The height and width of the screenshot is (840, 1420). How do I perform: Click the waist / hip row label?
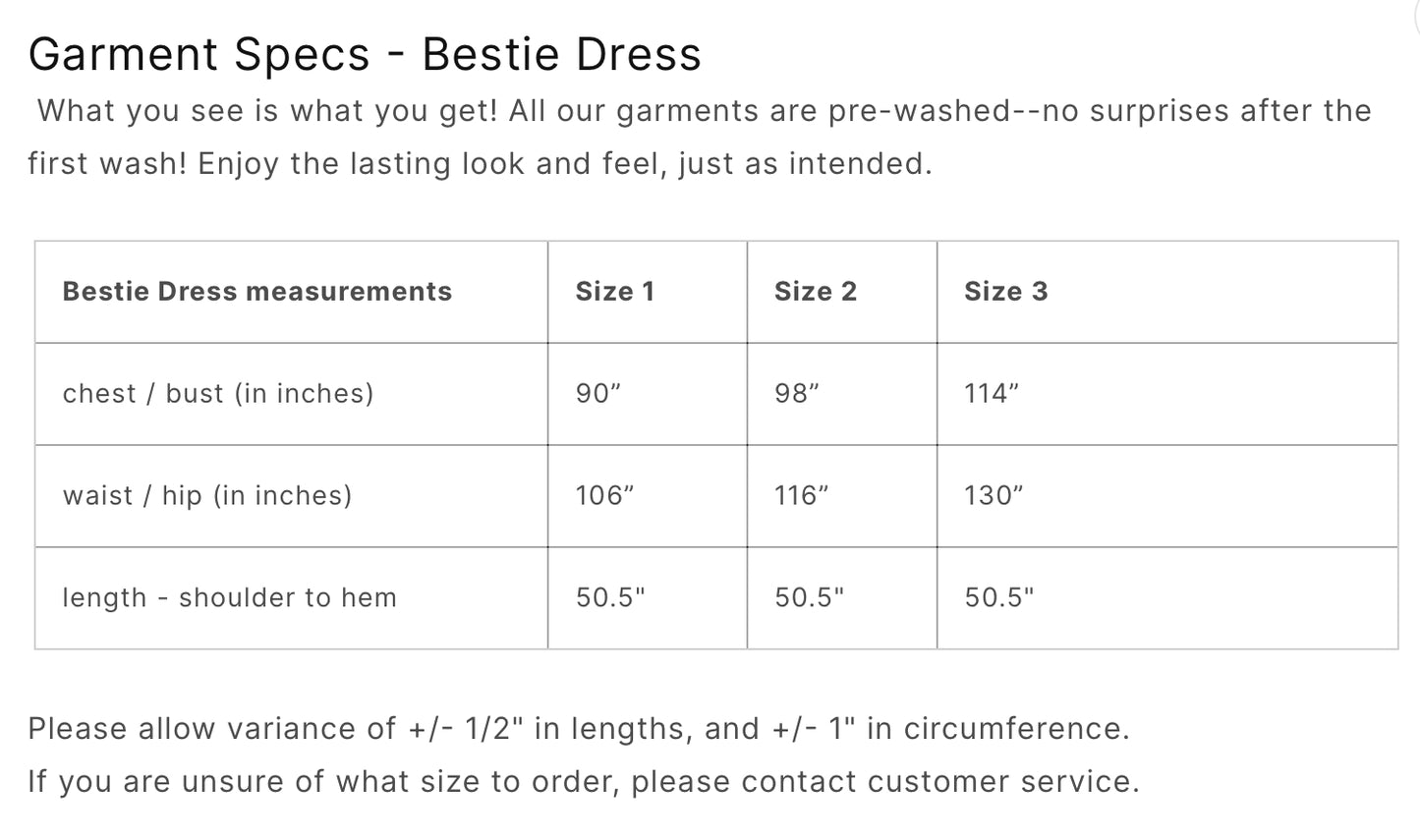pos(206,496)
